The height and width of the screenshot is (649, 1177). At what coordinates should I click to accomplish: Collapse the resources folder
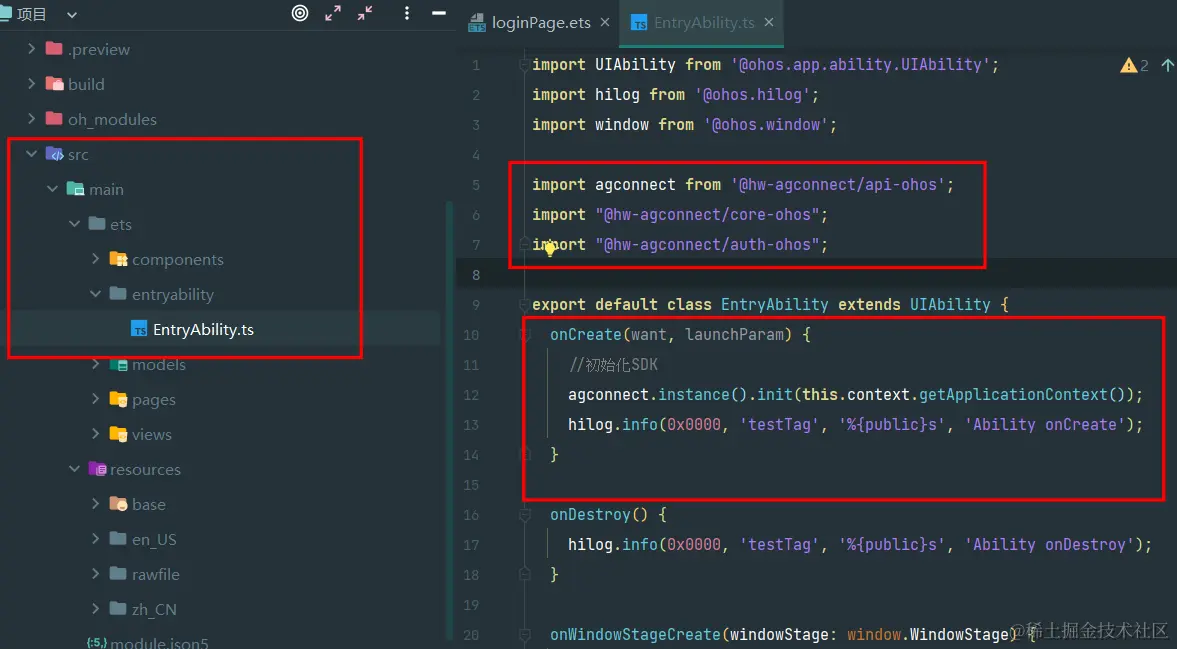(x=74, y=469)
